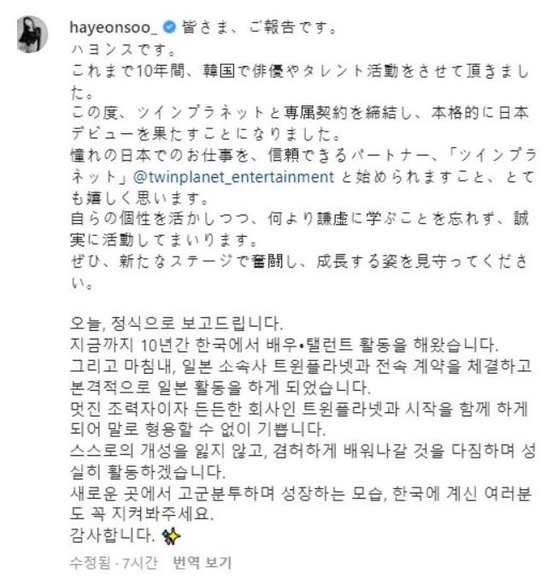Click the line ハヨンスです。
Image resolution: width=559 pixels, height=585 pixels.
(x=123, y=50)
